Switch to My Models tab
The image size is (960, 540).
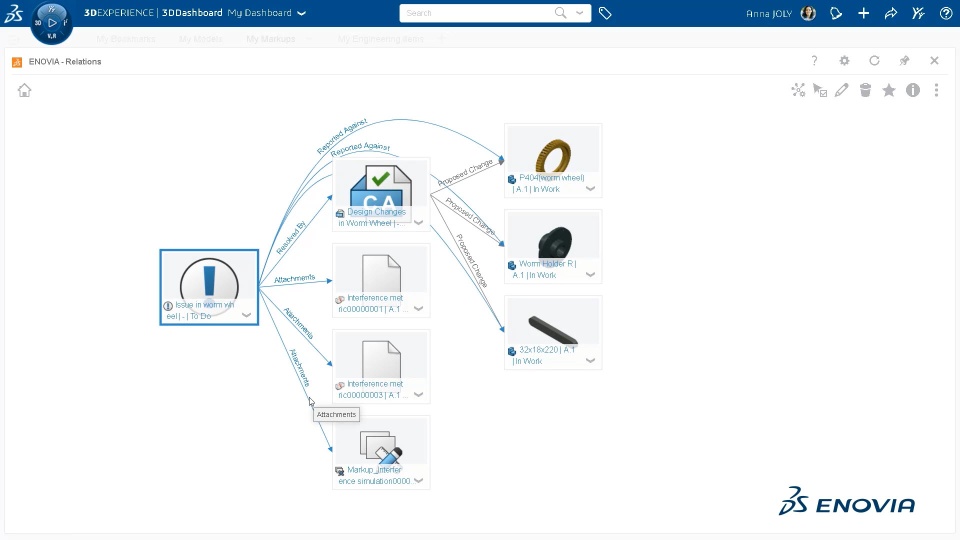tap(201, 39)
